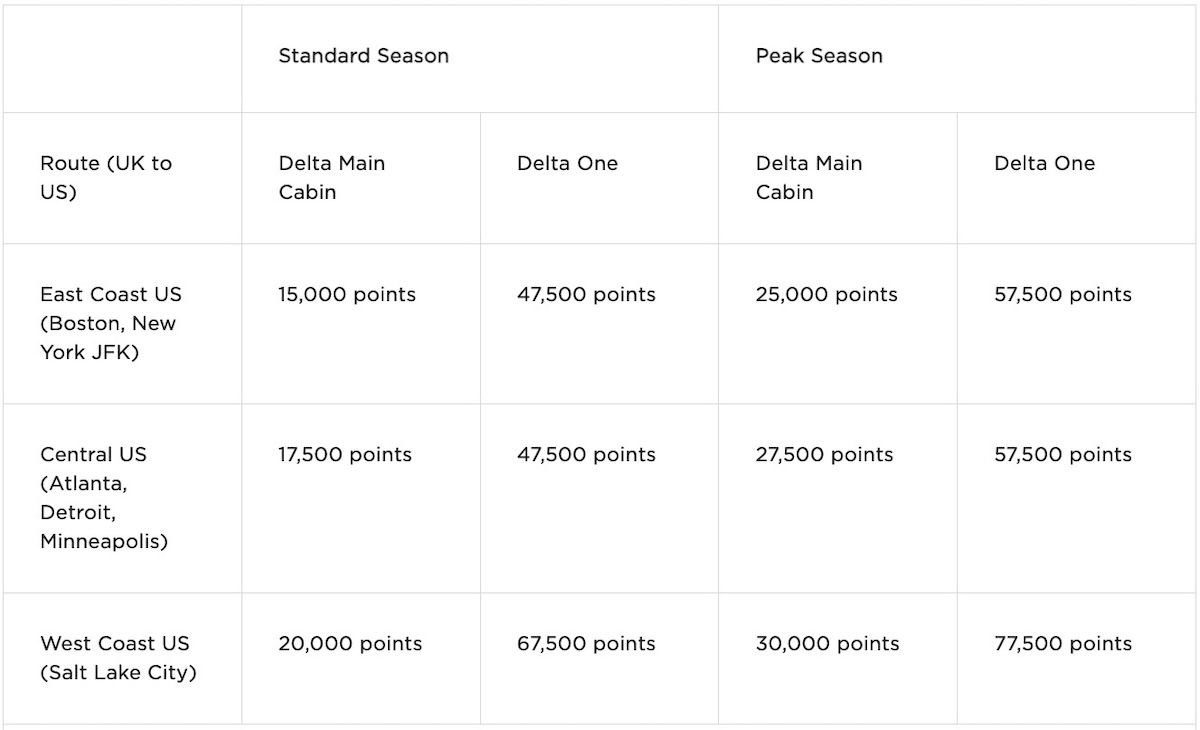The width and height of the screenshot is (1200, 730).
Task: Click Delta One under Peak Season
Action: (x=1044, y=163)
